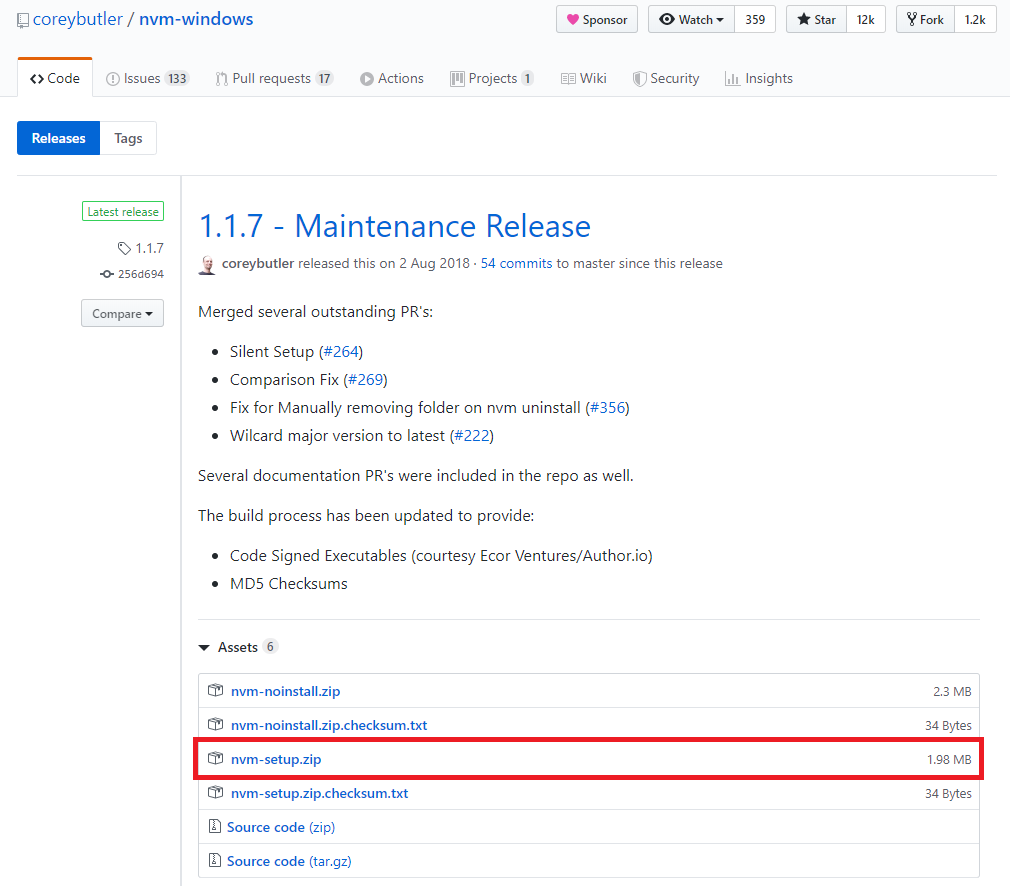Click the 359 watchers count
Viewport: 1010px width, 886px height.
pyautogui.click(x=755, y=19)
